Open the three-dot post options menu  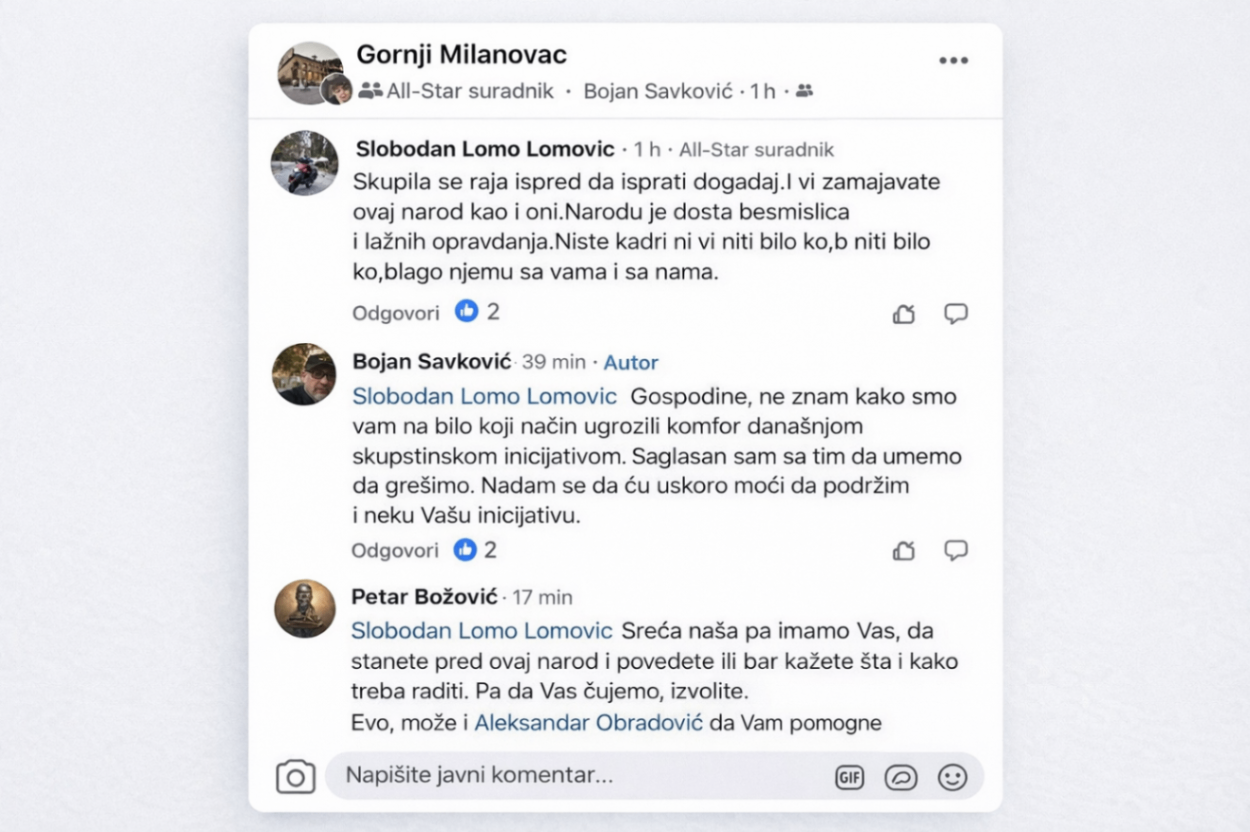coord(953,61)
